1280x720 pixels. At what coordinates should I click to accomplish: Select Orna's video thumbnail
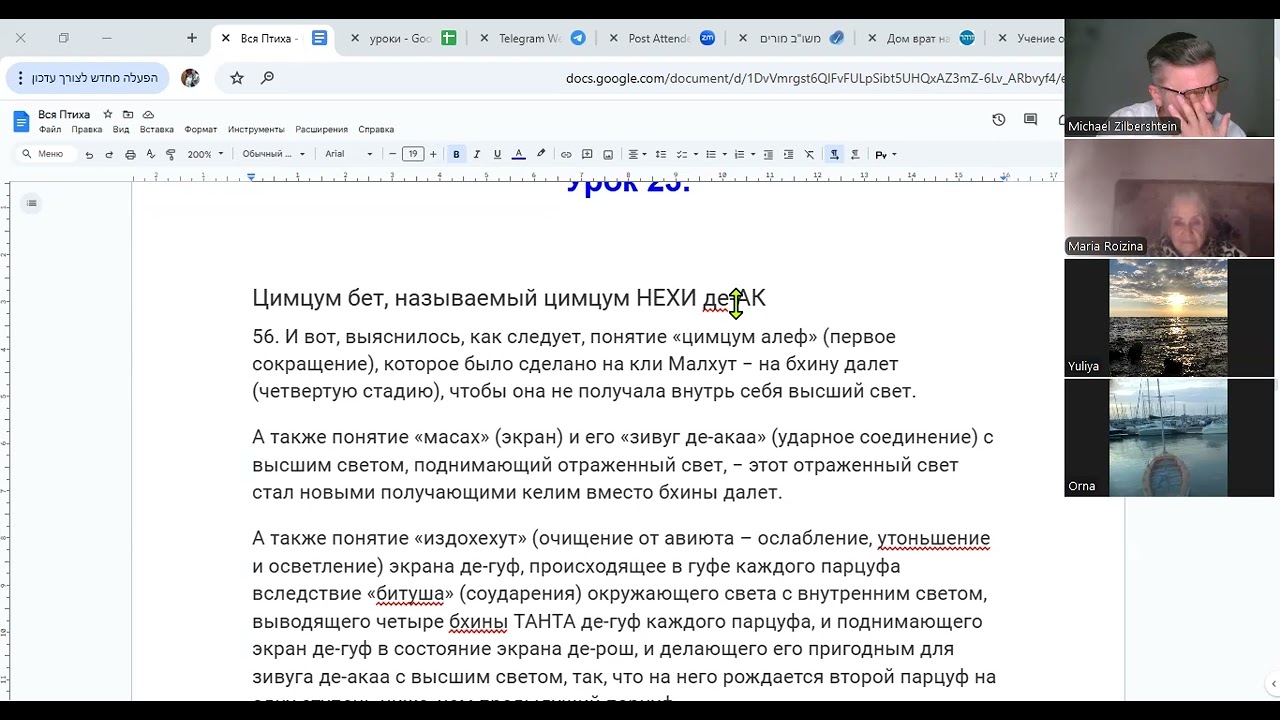point(1169,437)
